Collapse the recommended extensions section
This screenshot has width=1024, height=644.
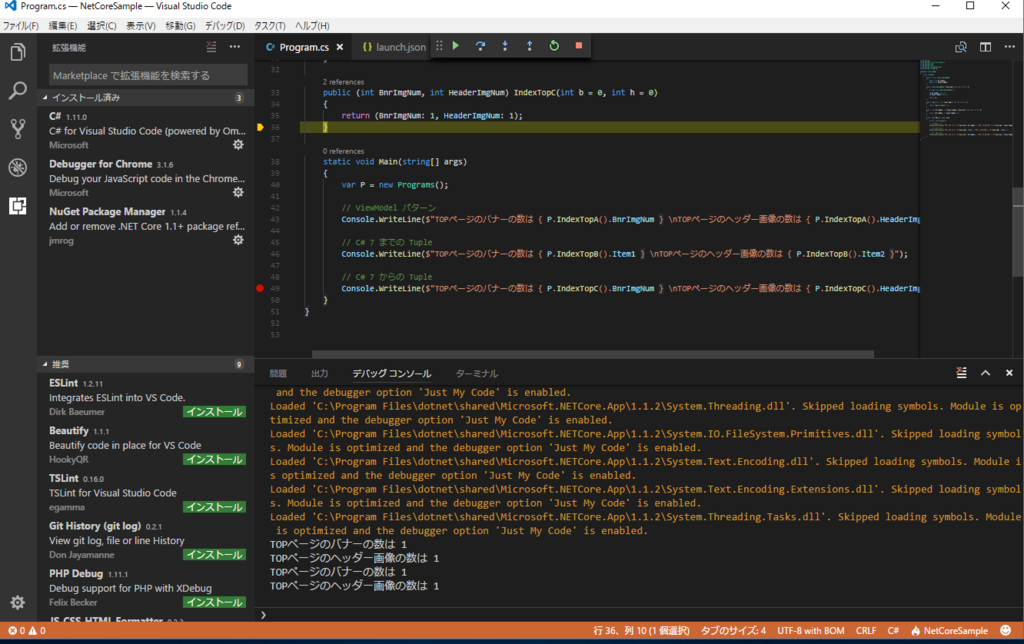click(144, 364)
